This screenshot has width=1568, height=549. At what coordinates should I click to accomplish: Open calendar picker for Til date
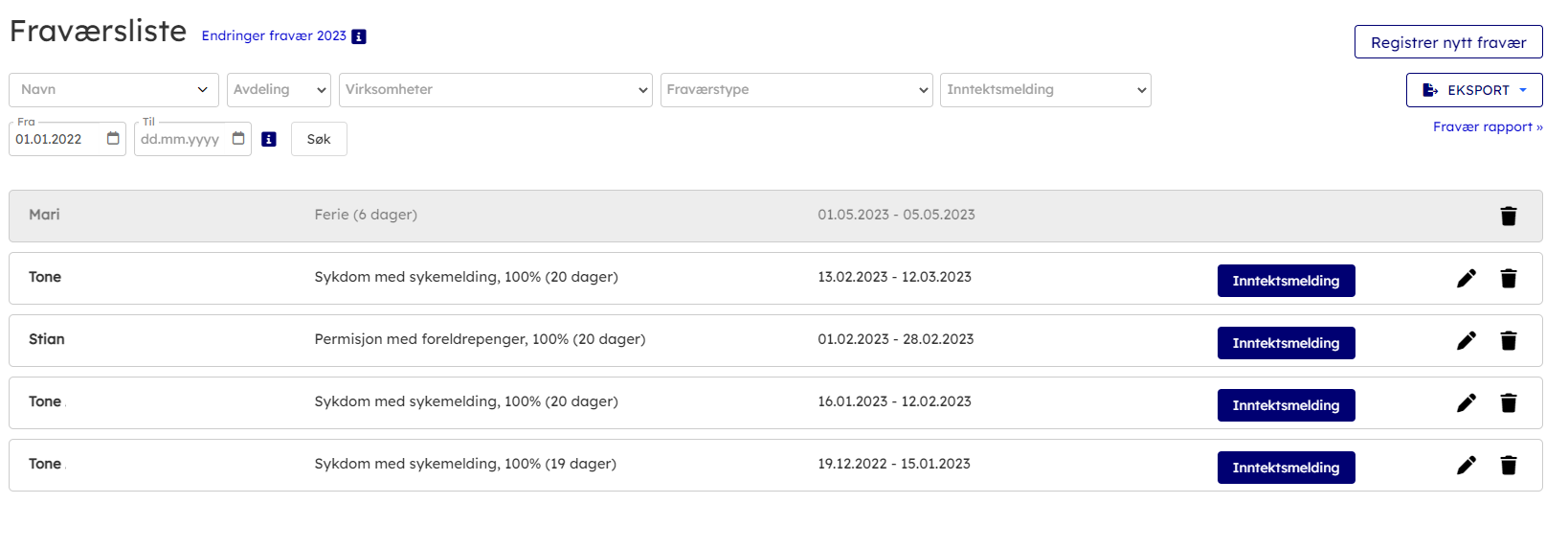tap(238, 139)
